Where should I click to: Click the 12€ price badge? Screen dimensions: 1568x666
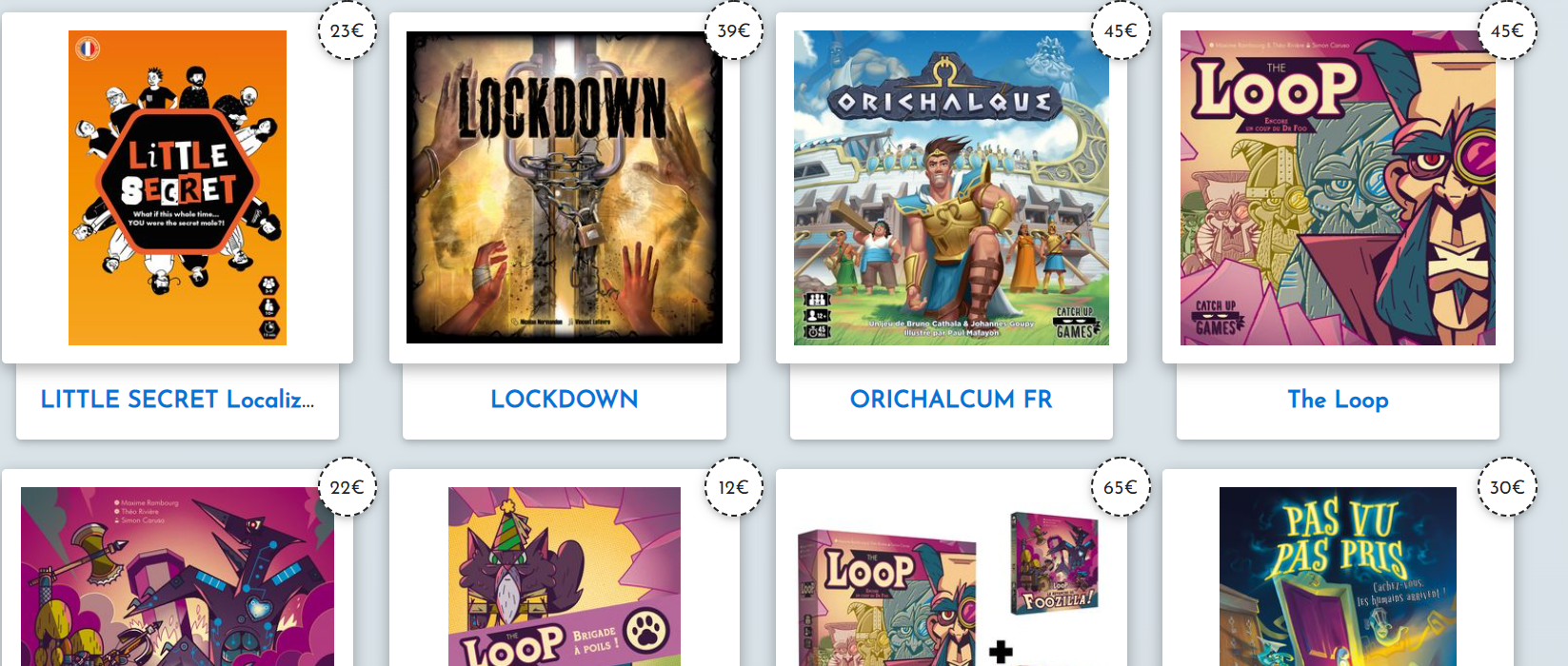coord(734,487)
